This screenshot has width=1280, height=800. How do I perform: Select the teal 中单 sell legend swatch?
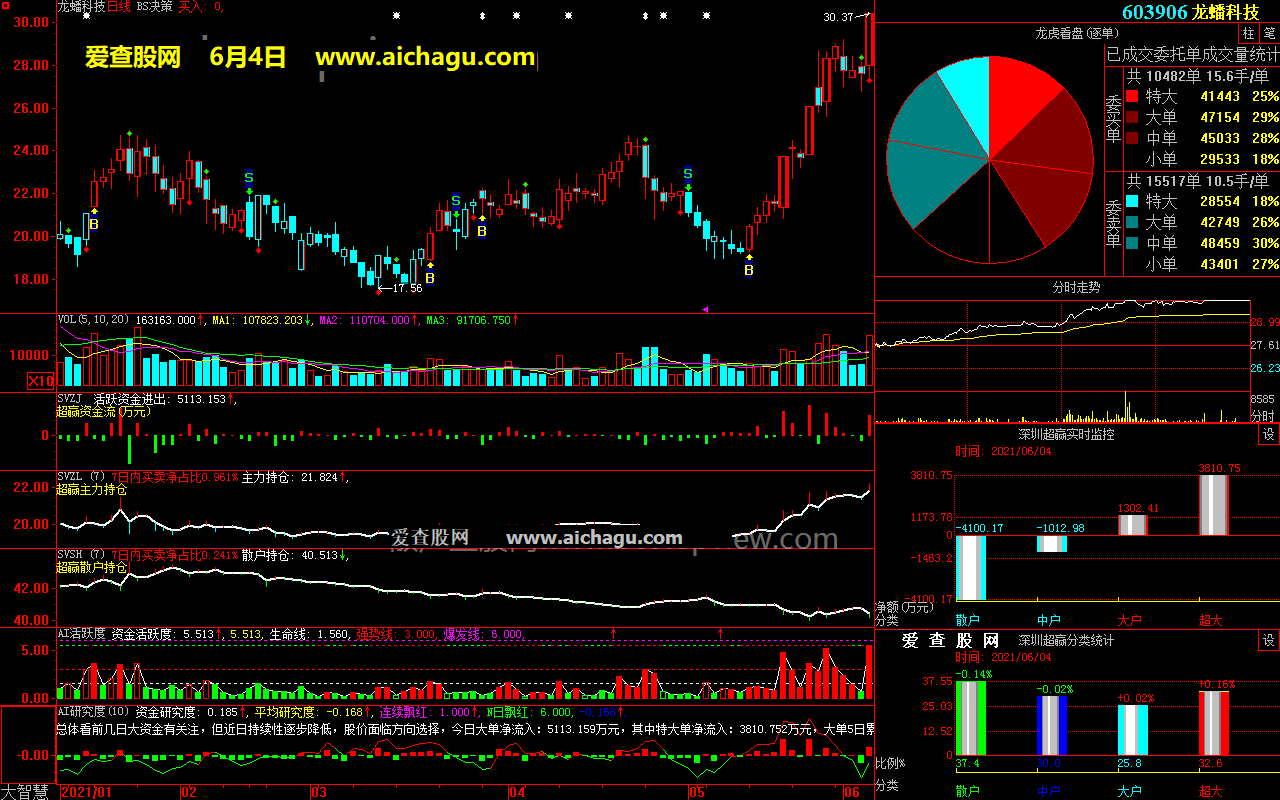1132,243
